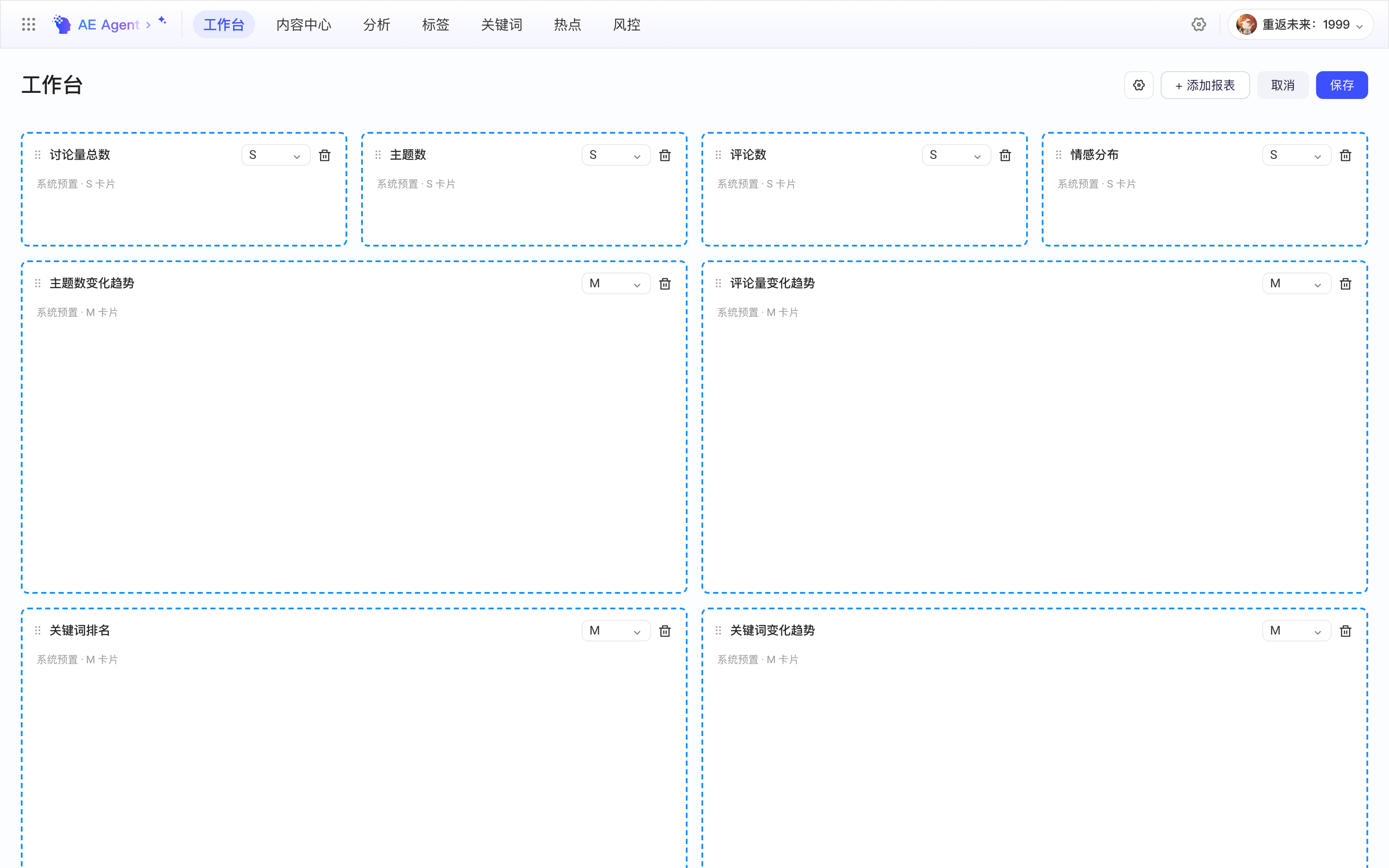1389x868 pixels.
Task: Open size dropdown of 评论数 card
Action: click(956, 155)
